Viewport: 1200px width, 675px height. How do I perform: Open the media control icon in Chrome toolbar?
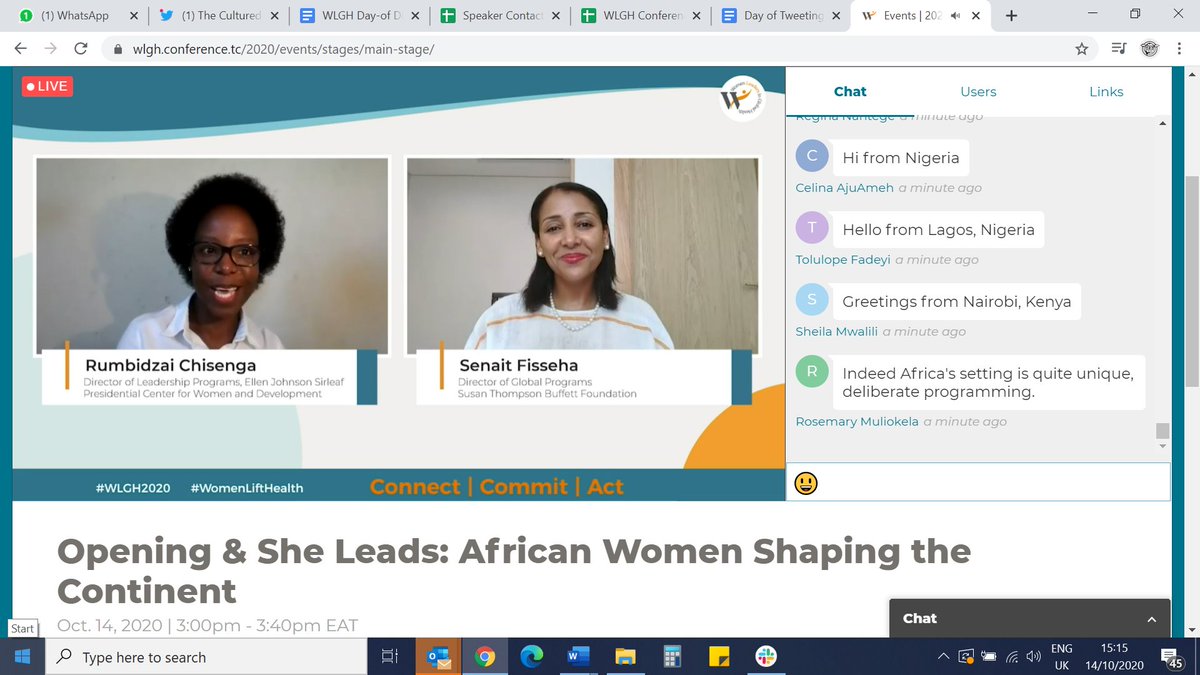[x=1118, y=48]
